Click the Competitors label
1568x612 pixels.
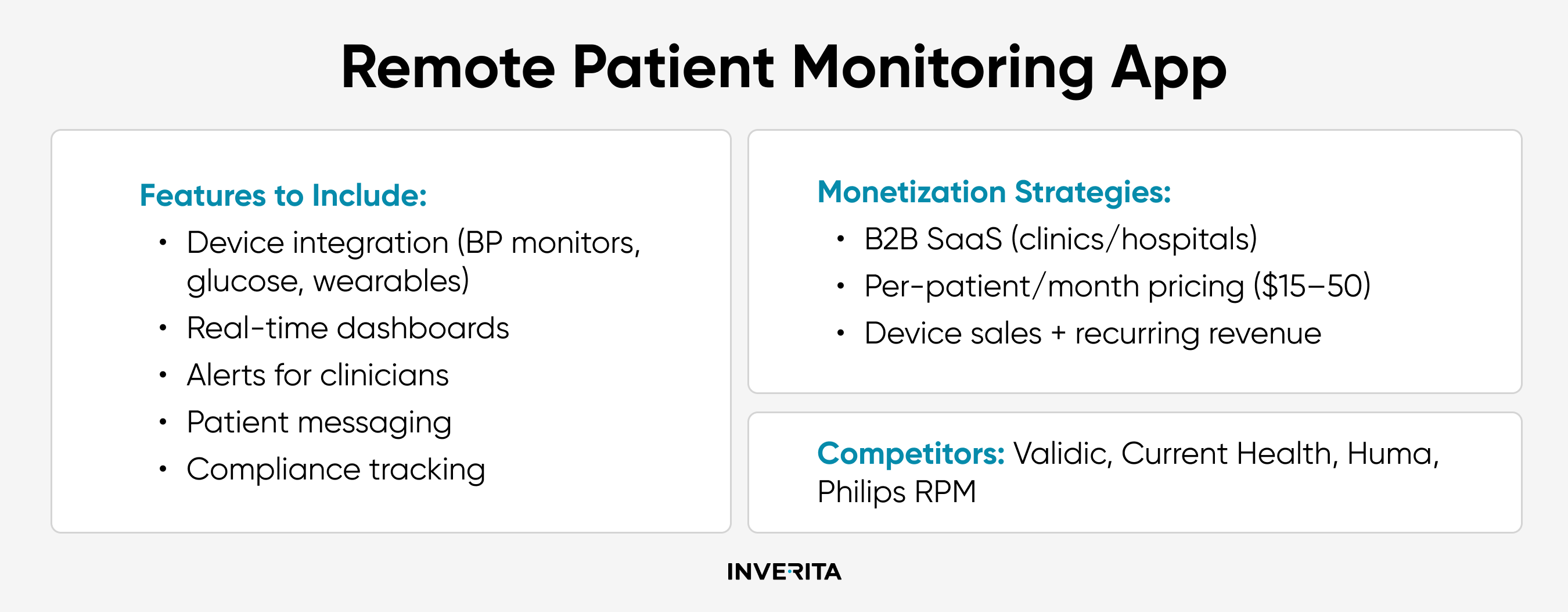point(911,454)
